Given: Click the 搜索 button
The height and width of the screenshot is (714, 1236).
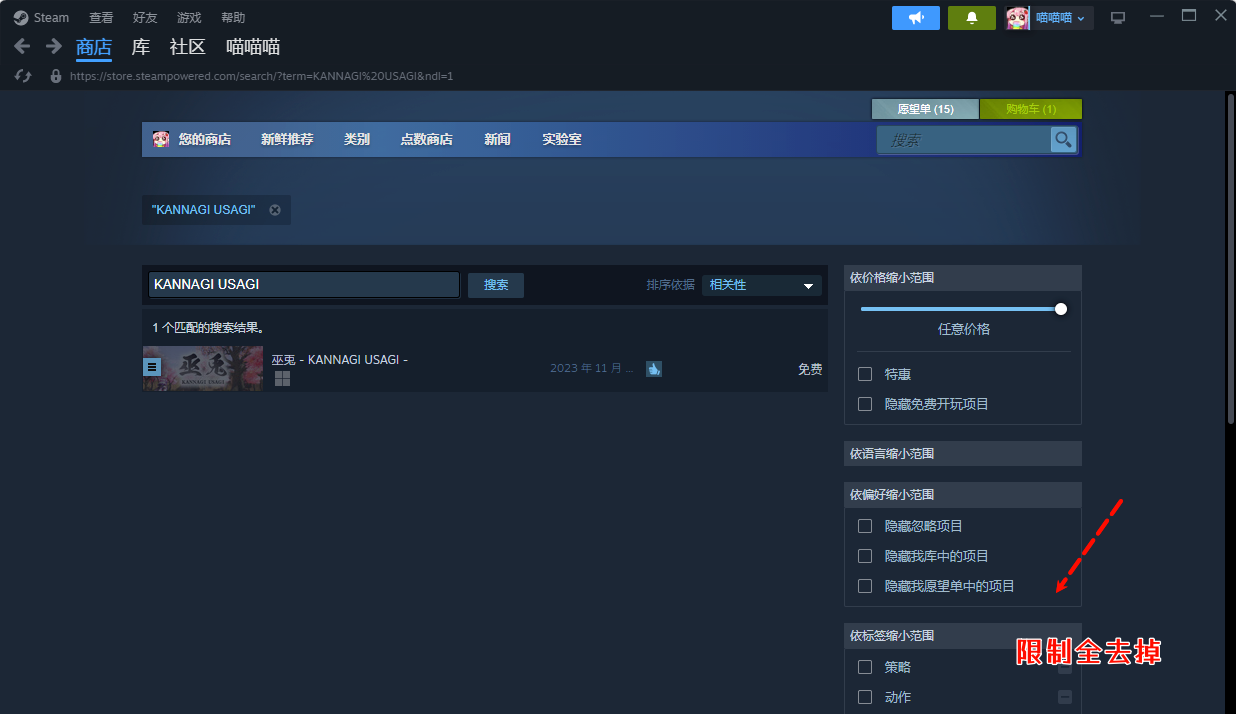Looking at the screenshot, I should [496, 285].
